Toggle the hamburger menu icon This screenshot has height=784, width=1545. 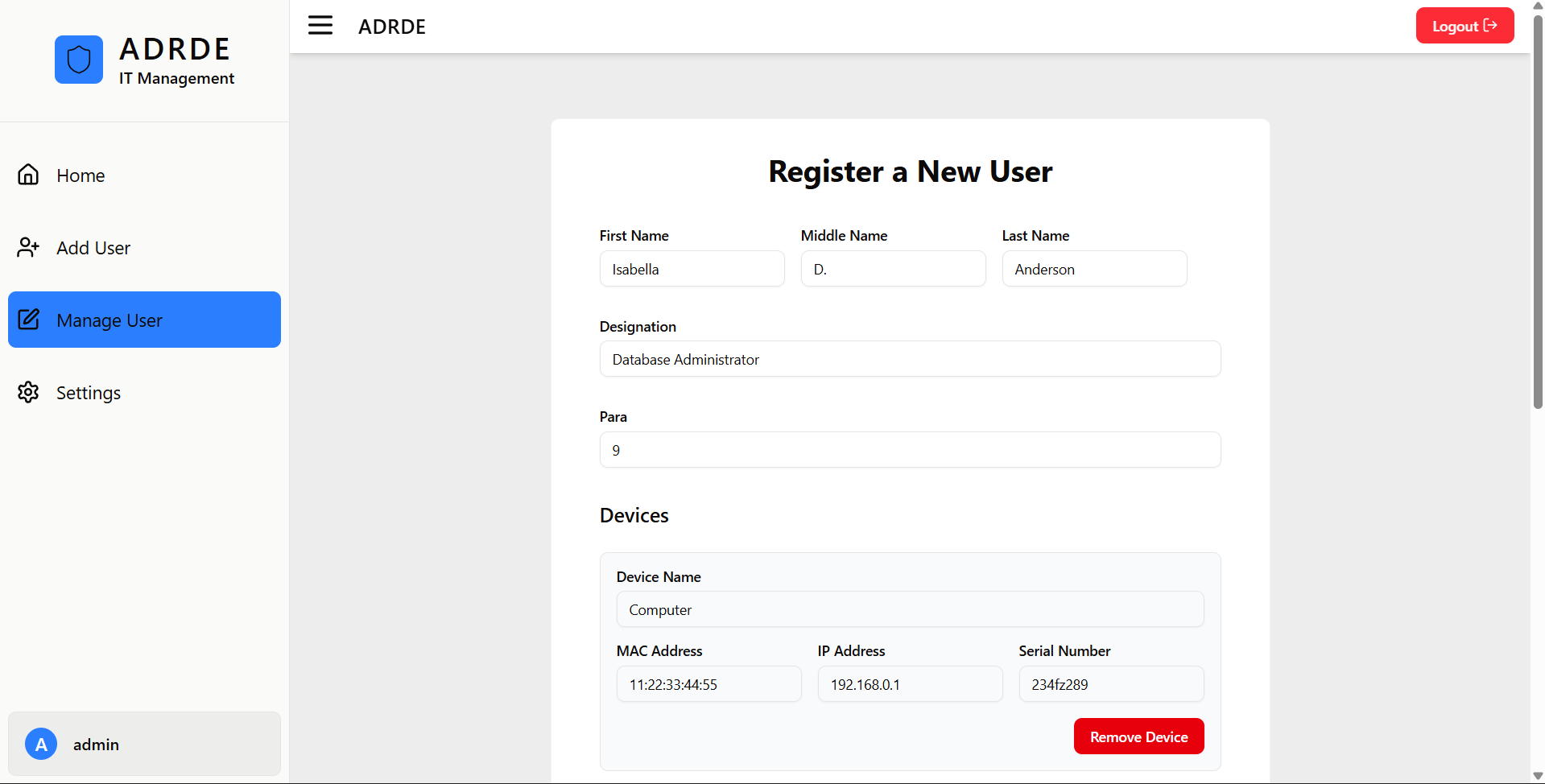click(x=320, y=26)
